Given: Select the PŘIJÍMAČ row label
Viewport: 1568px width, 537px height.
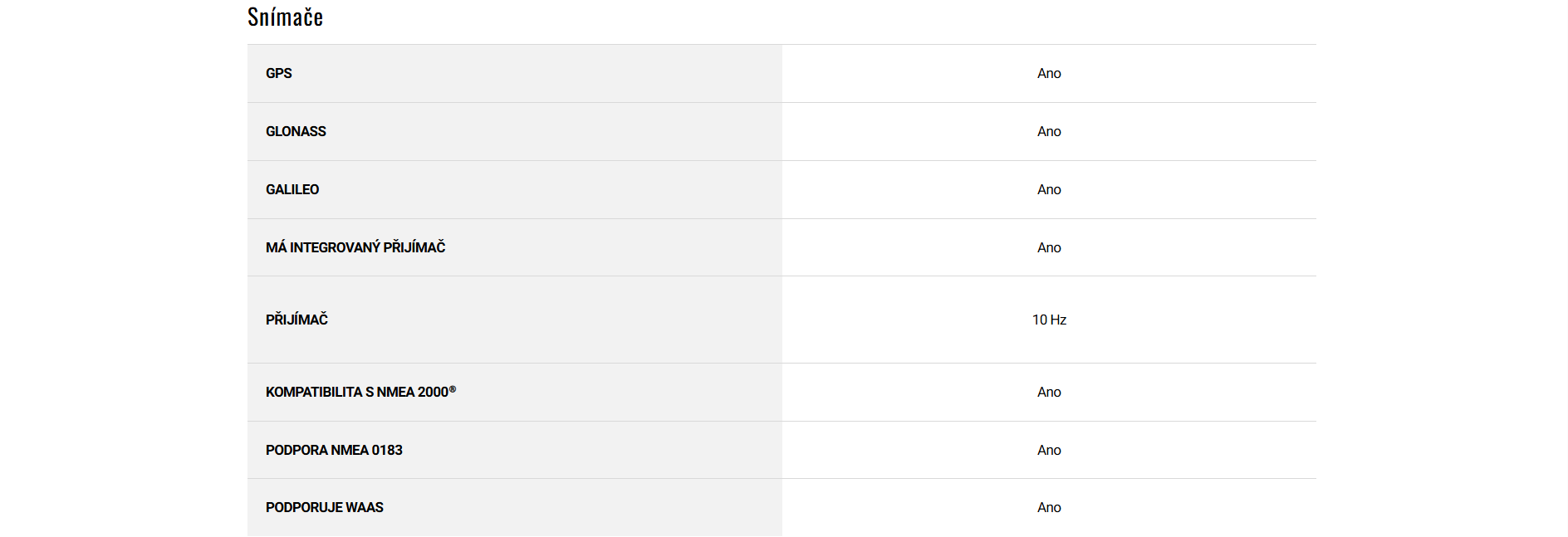Looking at the screenshot, I should [296, 320].
